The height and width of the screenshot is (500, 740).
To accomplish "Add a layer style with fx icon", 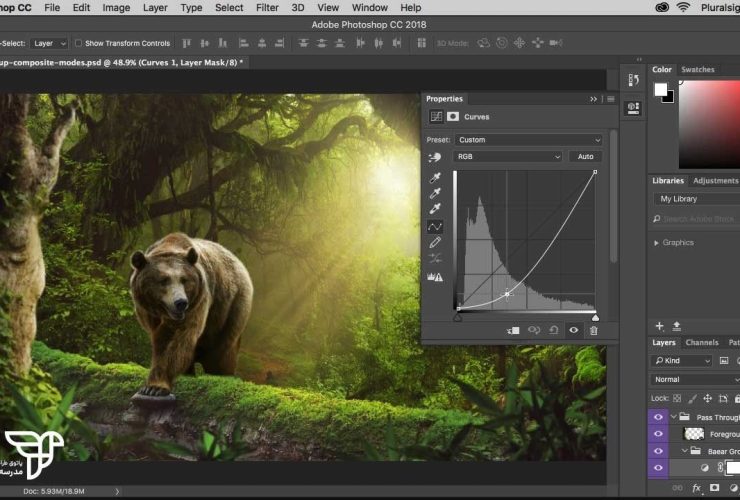I will [x=696, y=488].
